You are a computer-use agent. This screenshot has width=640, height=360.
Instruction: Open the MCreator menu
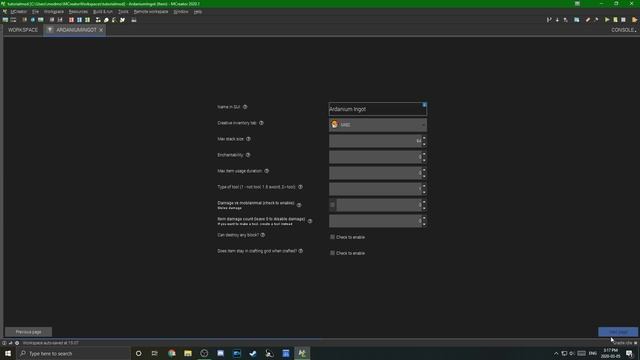point(18,12)
